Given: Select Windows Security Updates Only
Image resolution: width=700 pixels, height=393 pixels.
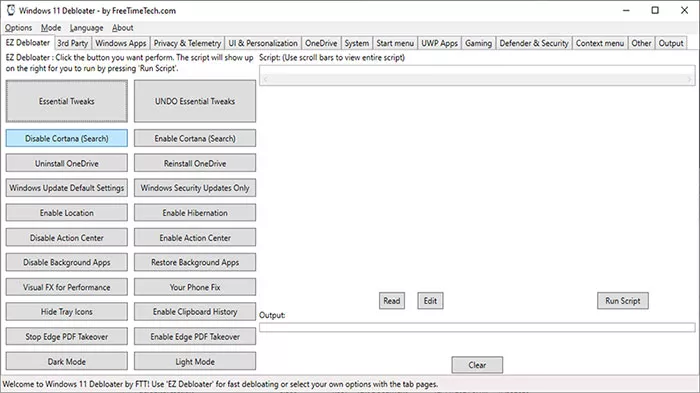Looking at the screenshot, I should point(195,188).
